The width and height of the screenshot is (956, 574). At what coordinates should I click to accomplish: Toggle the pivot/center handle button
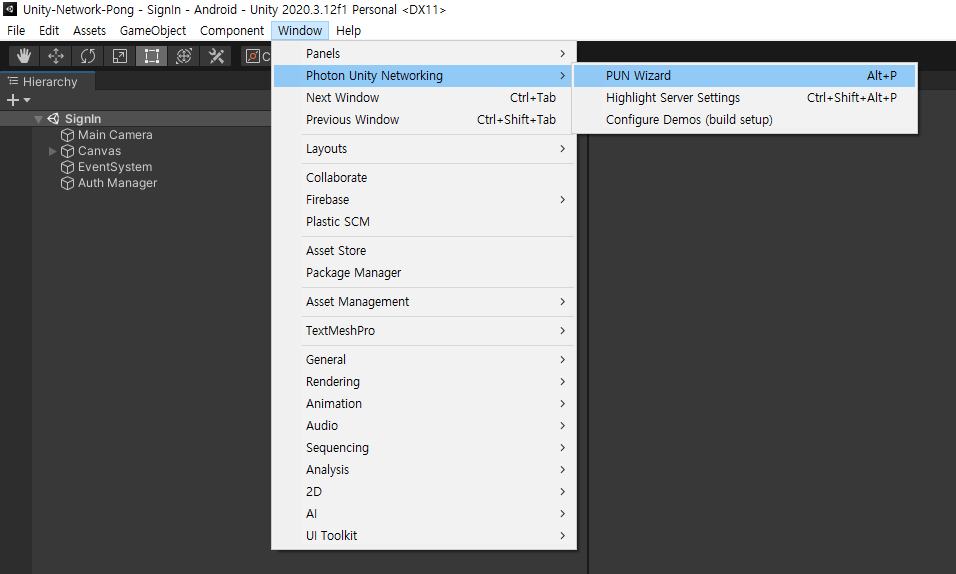(x=256, y=56)
